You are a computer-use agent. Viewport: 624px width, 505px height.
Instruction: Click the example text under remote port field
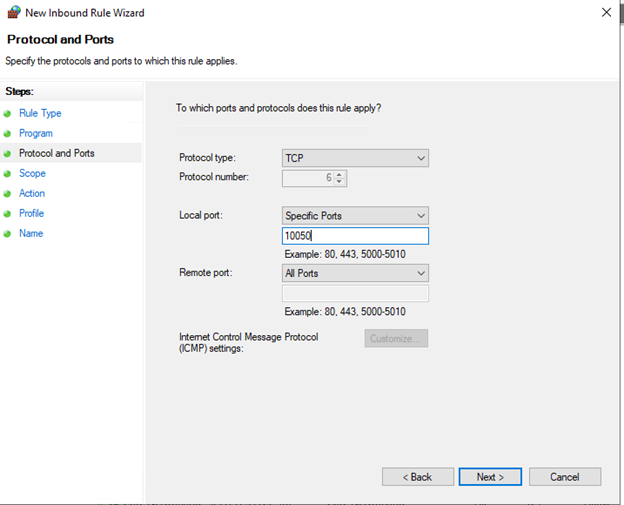click(345, 312)
